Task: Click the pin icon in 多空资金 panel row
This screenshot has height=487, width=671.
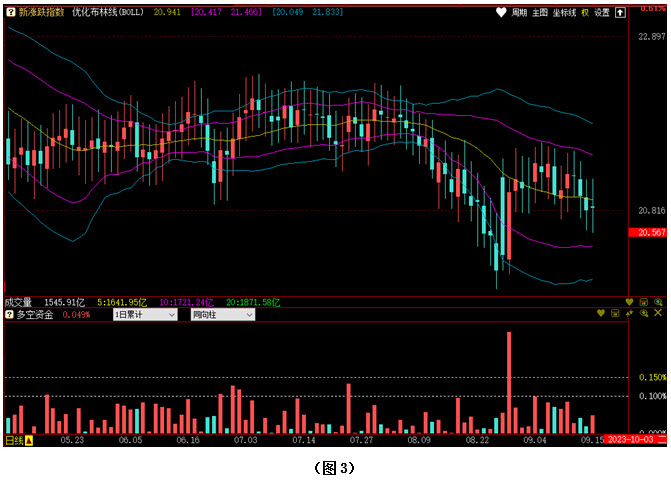Action: tap(629, 313)
